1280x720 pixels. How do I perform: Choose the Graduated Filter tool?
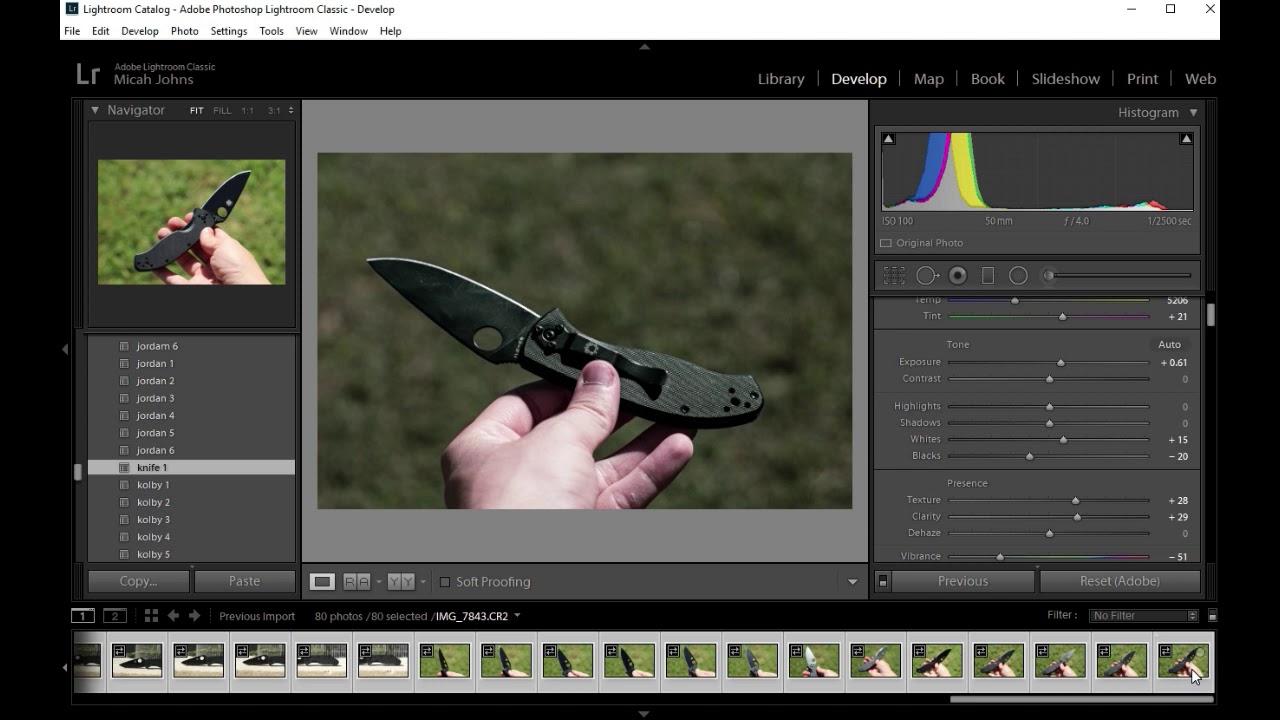pos(988,275)
